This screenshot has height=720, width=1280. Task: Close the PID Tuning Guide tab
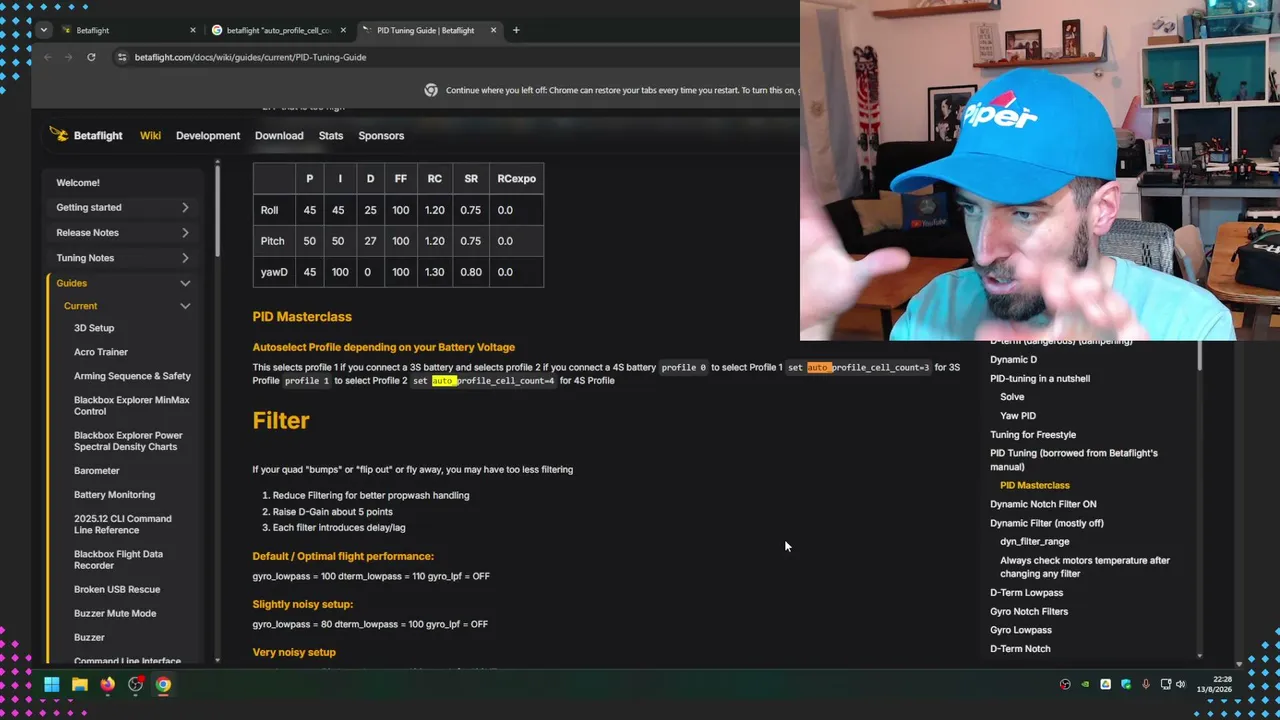(x=493, y=30)
